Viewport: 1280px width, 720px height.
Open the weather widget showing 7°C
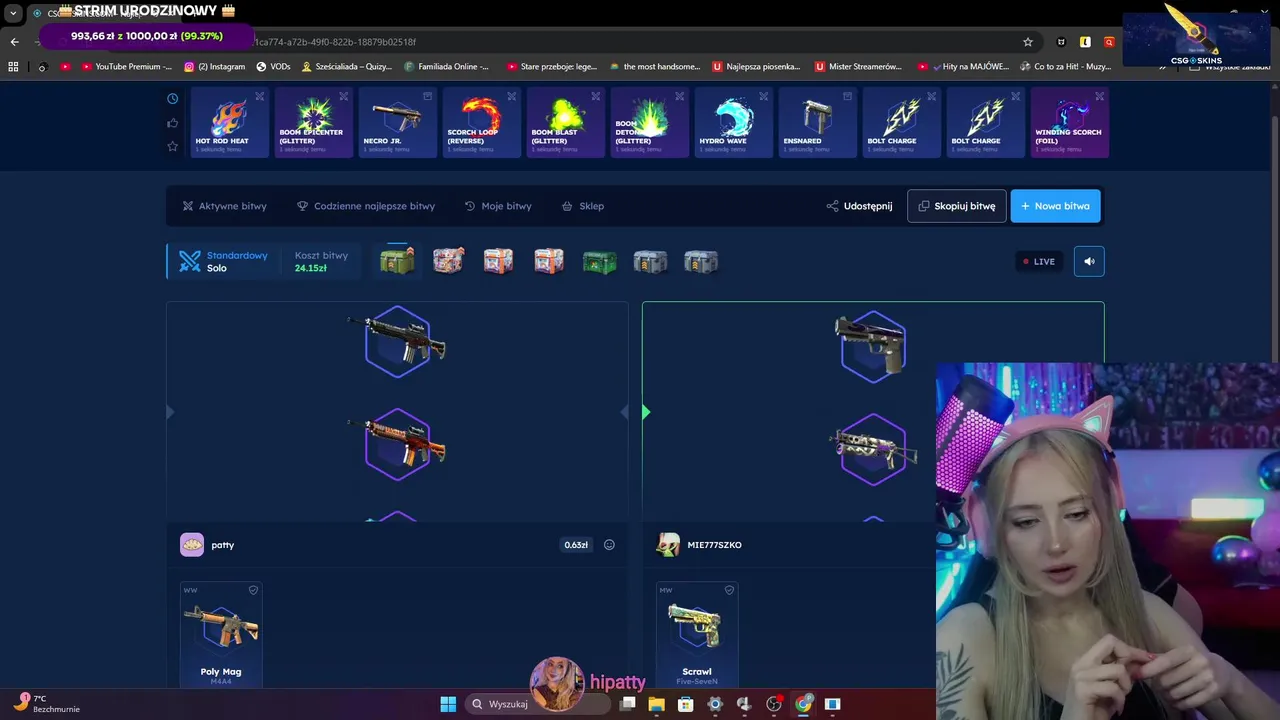46,704
